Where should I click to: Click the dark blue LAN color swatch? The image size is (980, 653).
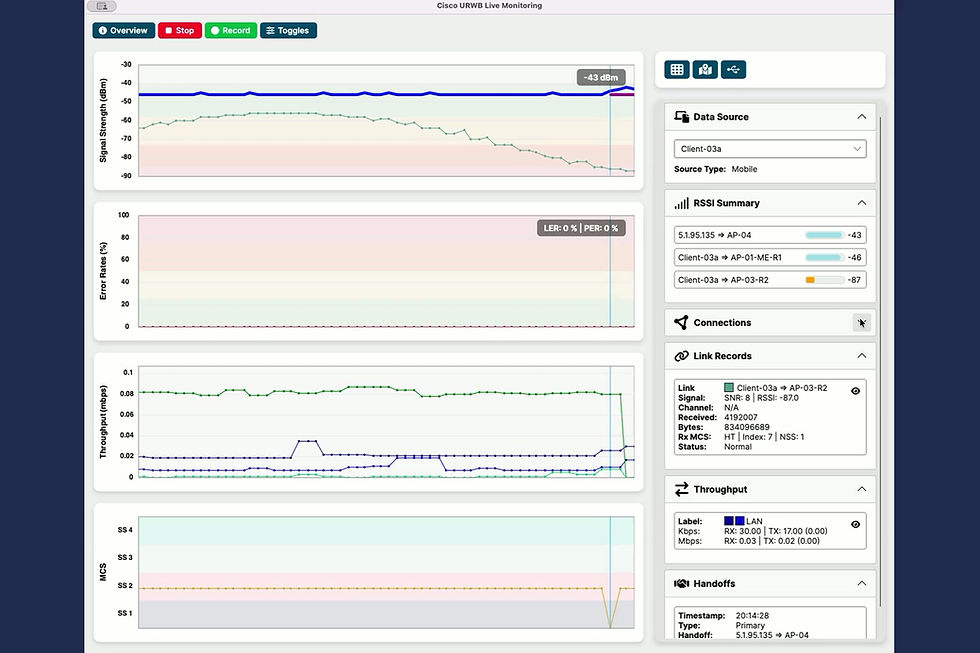(x=729, y=521)
